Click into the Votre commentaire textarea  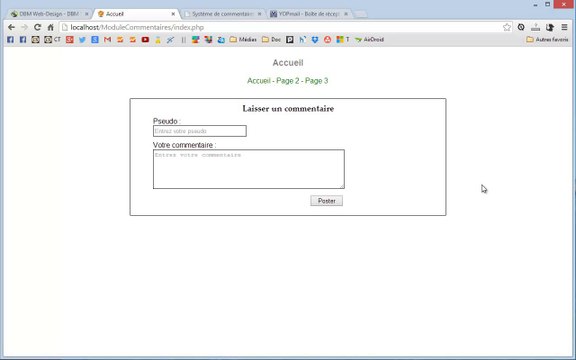click(249, 169)
